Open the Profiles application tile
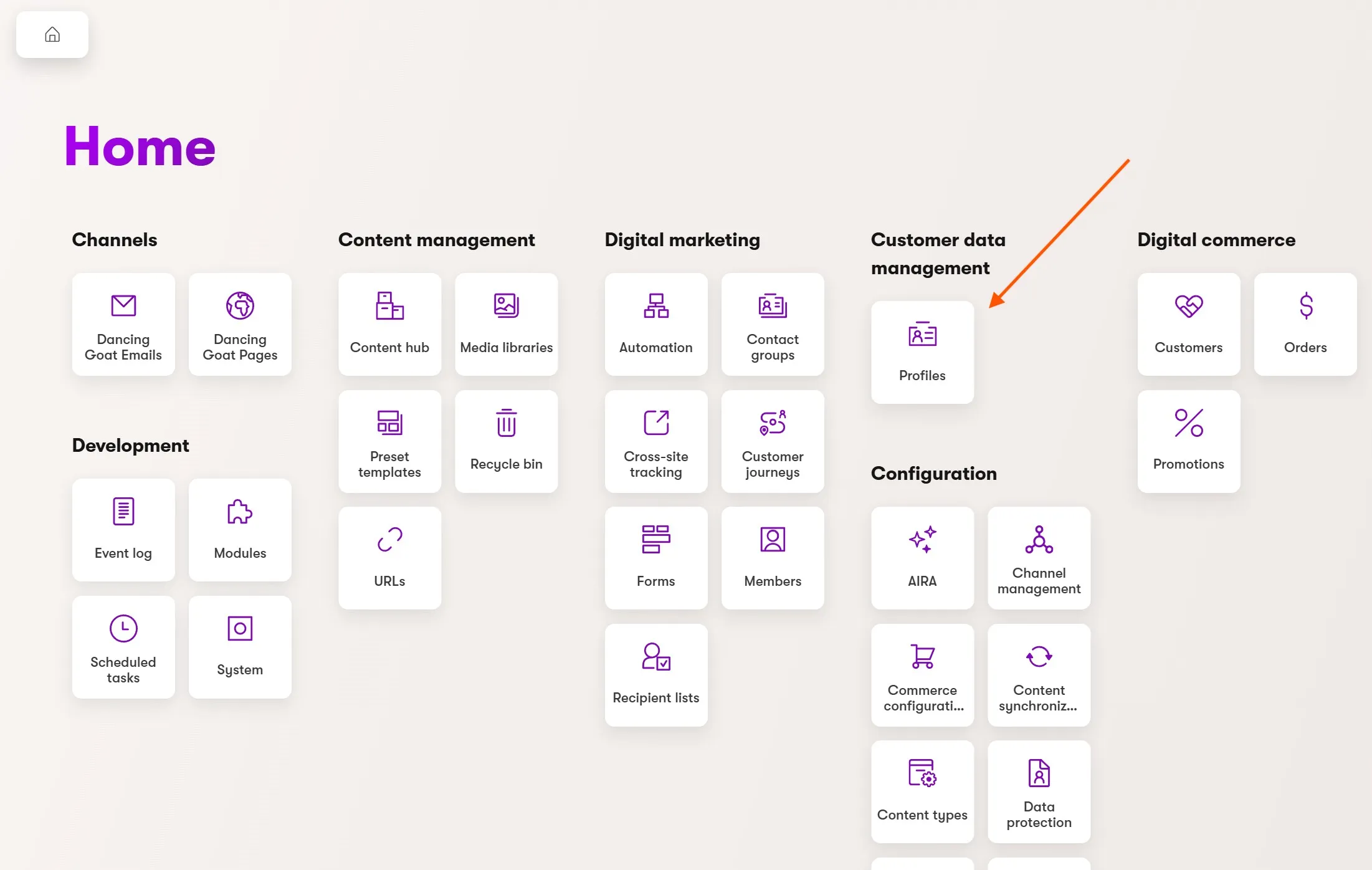This screenshot has width=1372, height=870. coord(922,352)
